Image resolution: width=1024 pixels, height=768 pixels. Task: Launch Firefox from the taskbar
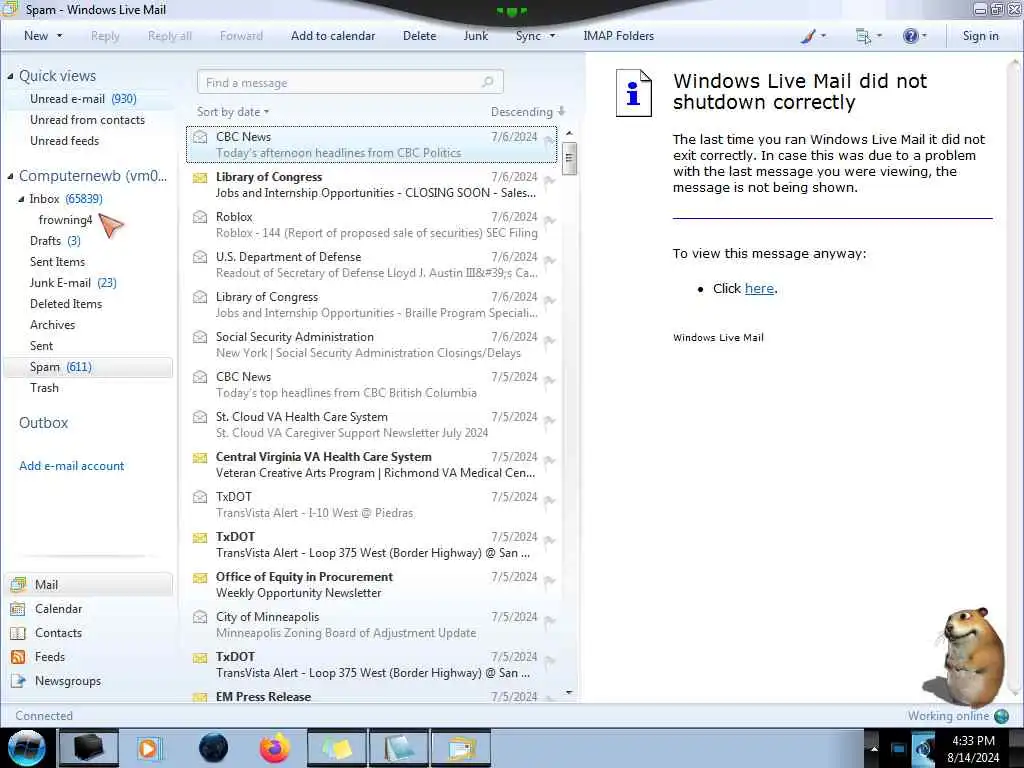(275, 748)
